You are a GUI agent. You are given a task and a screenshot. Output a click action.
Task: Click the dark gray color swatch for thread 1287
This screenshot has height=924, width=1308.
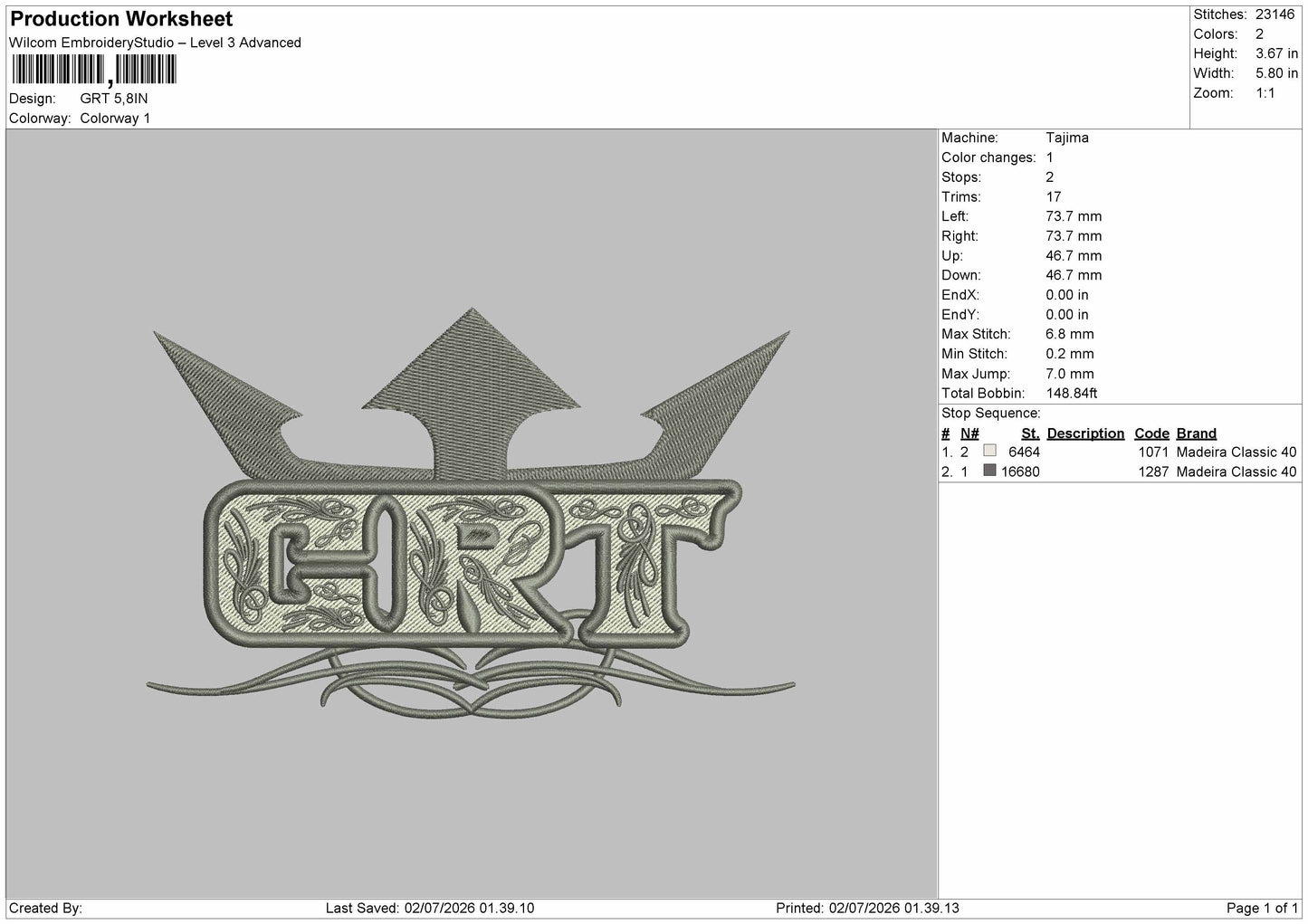point(989,471)
